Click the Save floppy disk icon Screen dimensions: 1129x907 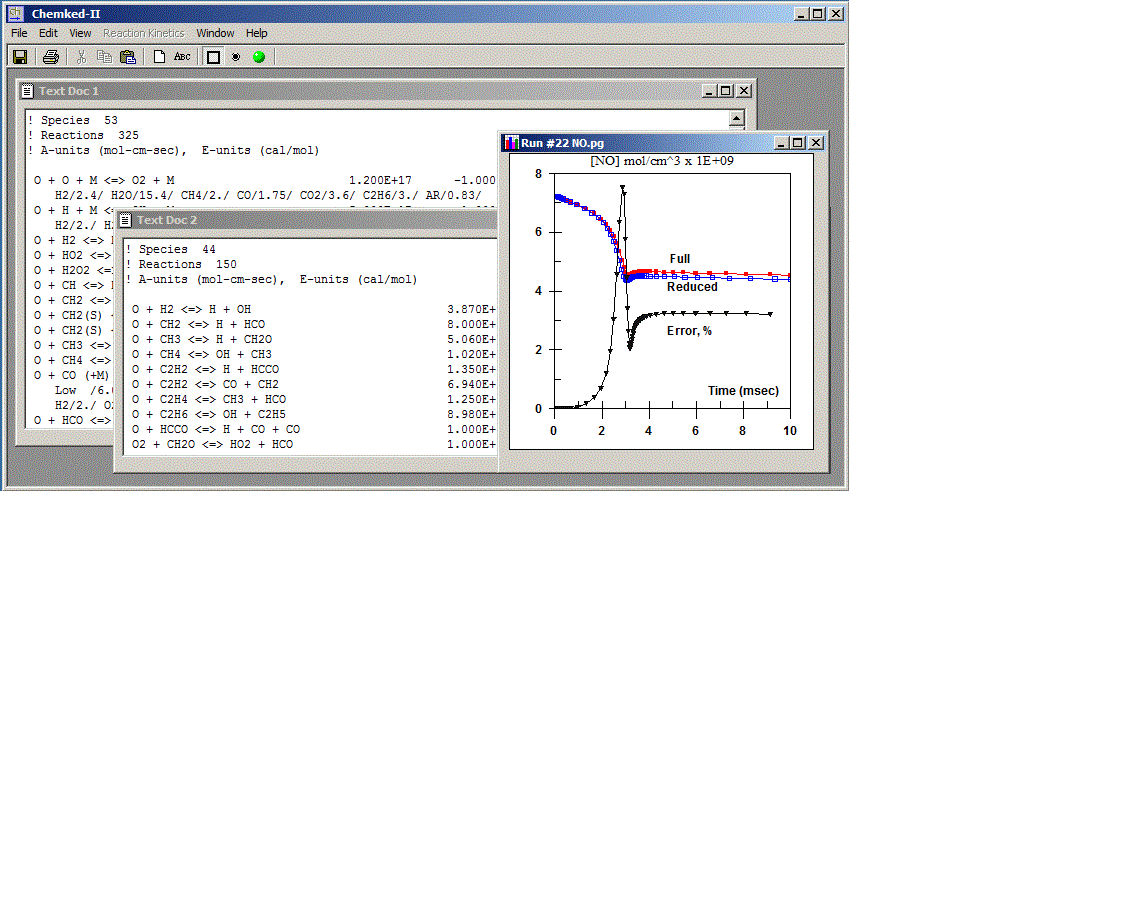click(20, 57)
